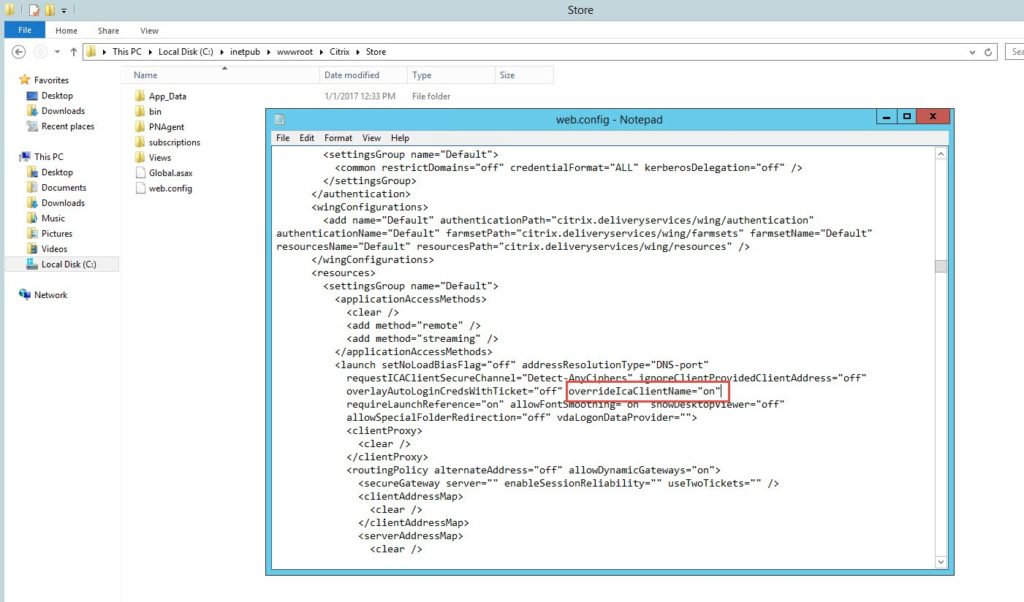
Task: Open Downloads under Favorites
Action: (62, 111)
